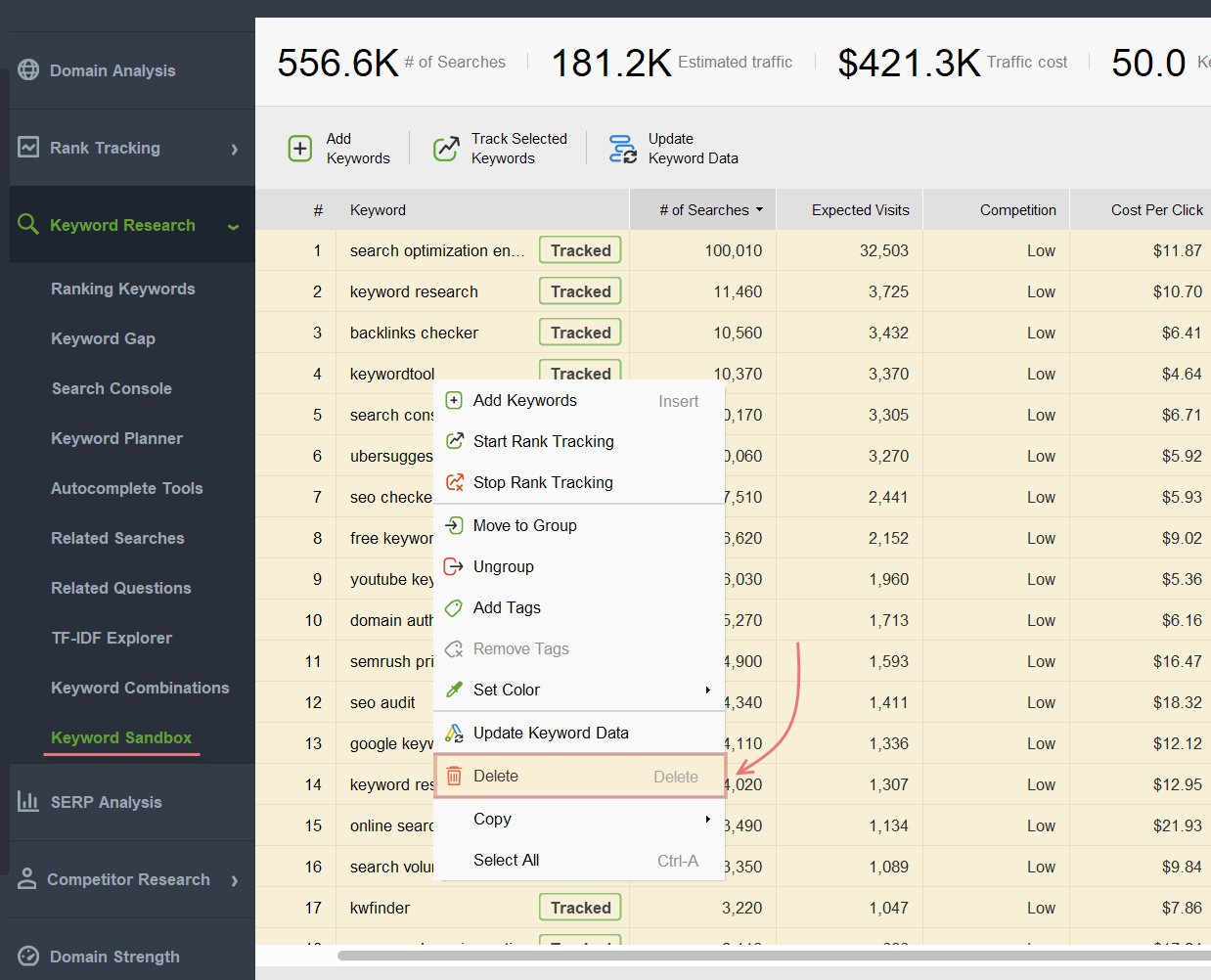
Task: Select the Domain Strength icon
Action: (27, 956)
